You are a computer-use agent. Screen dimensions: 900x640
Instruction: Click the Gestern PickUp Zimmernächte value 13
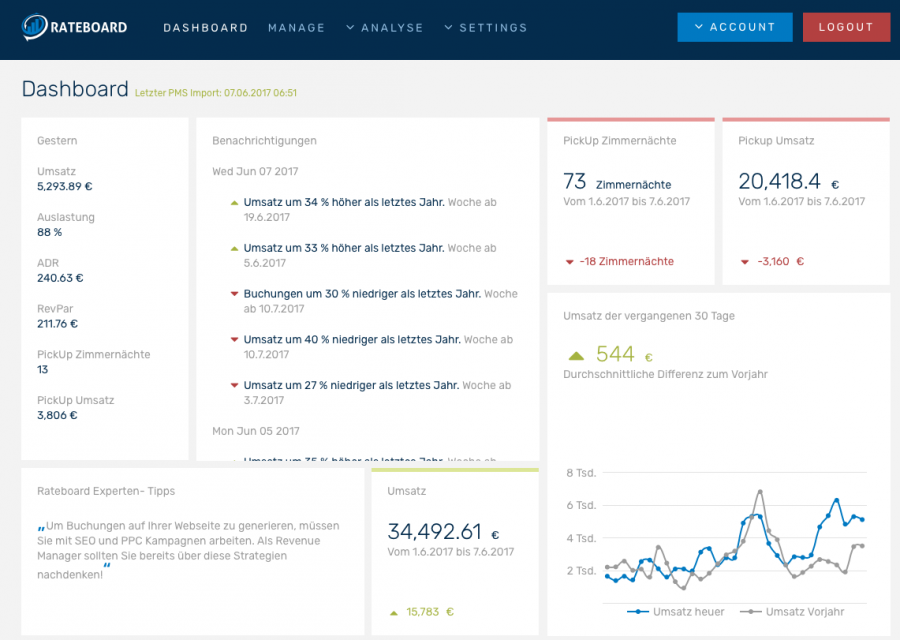(43, 370)
